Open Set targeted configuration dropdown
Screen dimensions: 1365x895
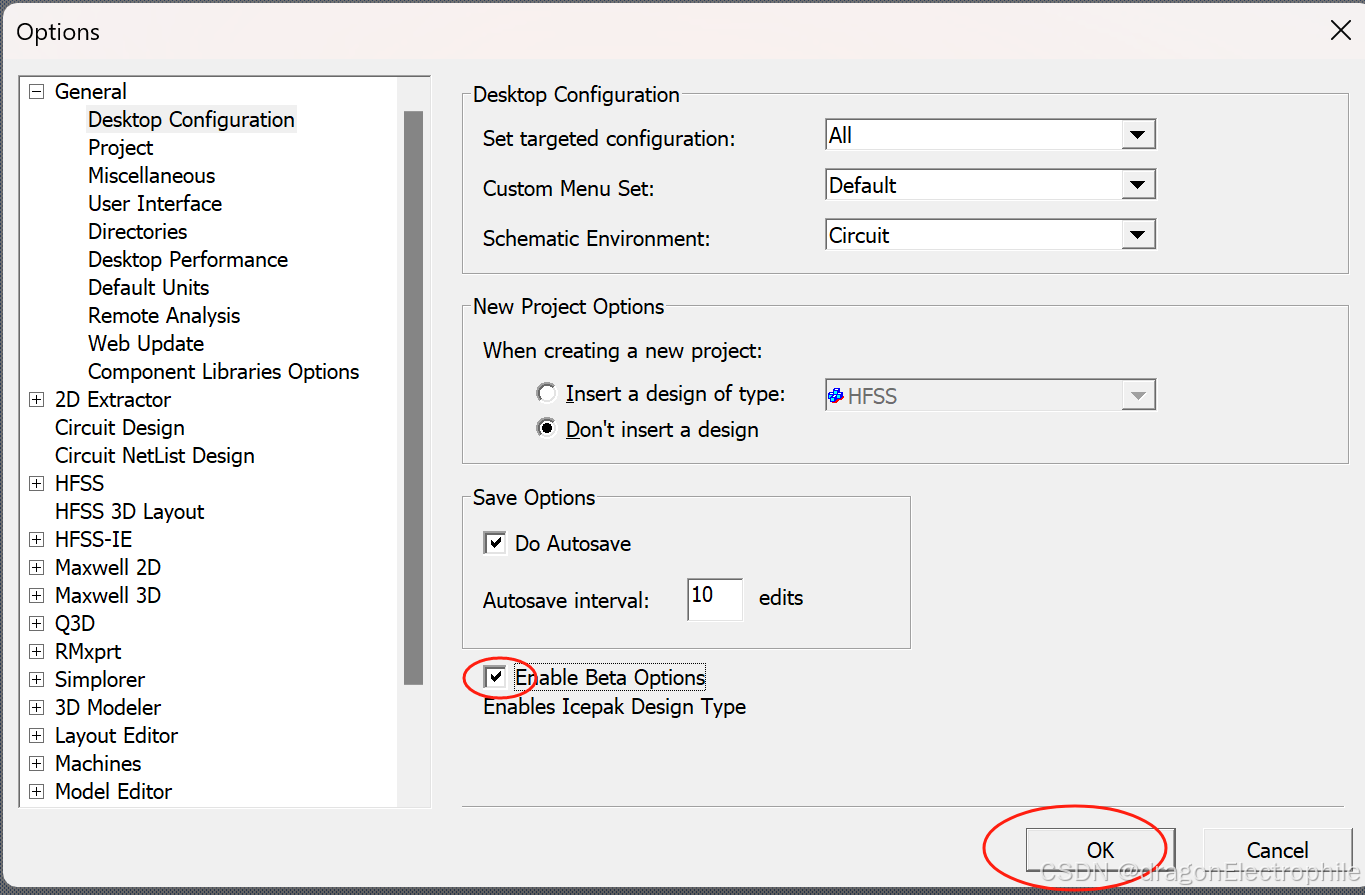coord(1136,135)
